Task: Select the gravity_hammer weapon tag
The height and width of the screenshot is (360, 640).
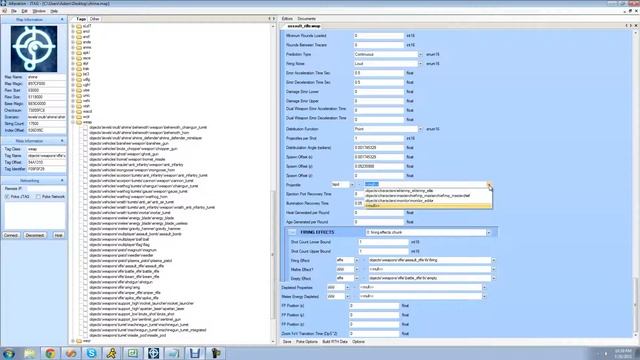Action: click(135, 229)
